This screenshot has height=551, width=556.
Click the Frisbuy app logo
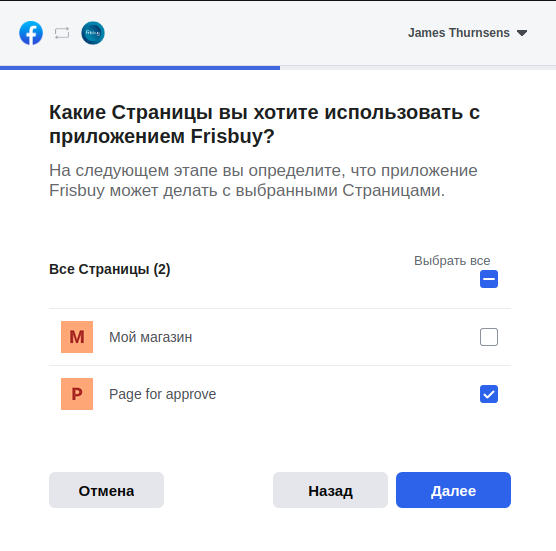point(93,33)
